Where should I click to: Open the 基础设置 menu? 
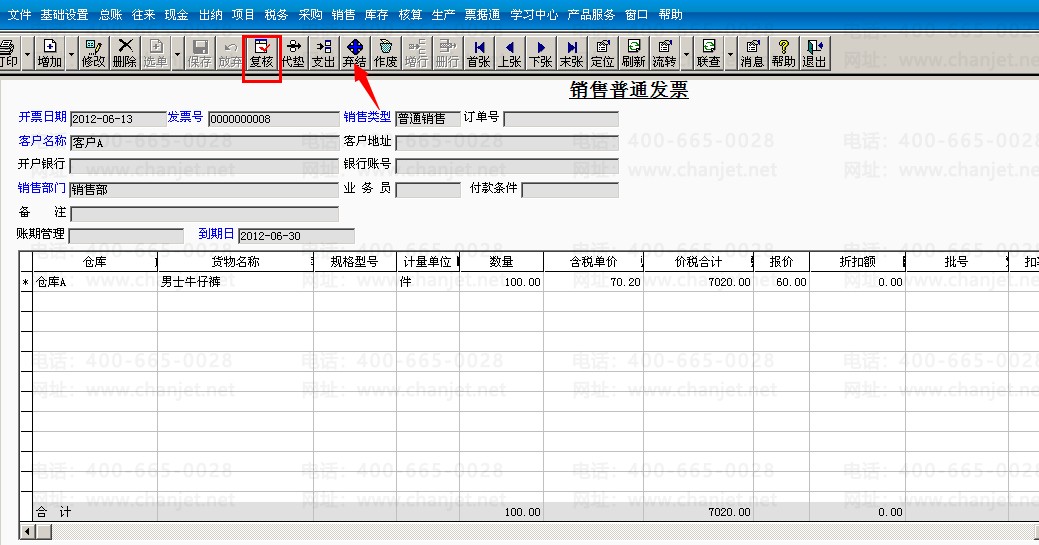pyautogui.click(x=64, y=15)
